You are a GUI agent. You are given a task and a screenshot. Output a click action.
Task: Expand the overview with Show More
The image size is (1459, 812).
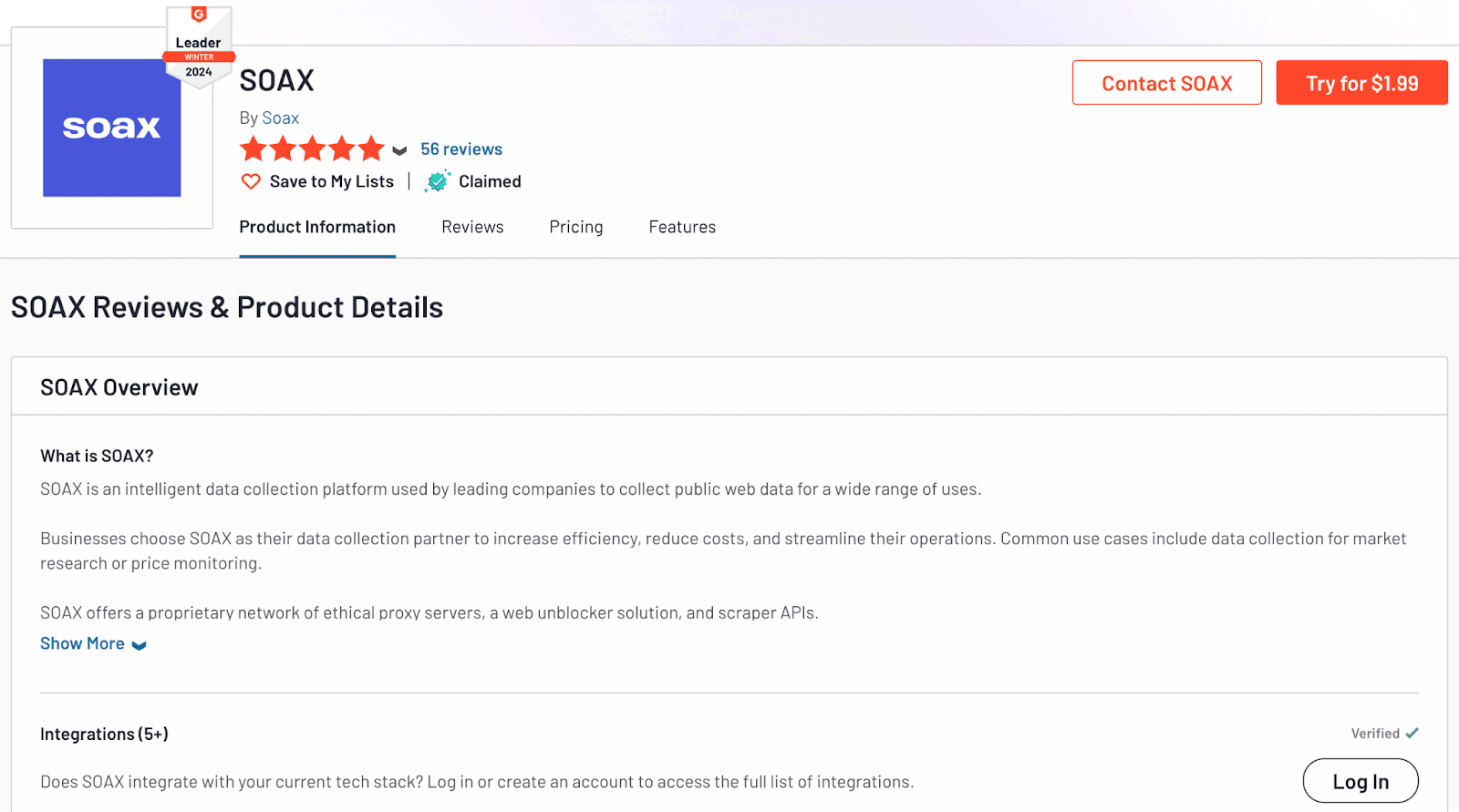point(93,643)
